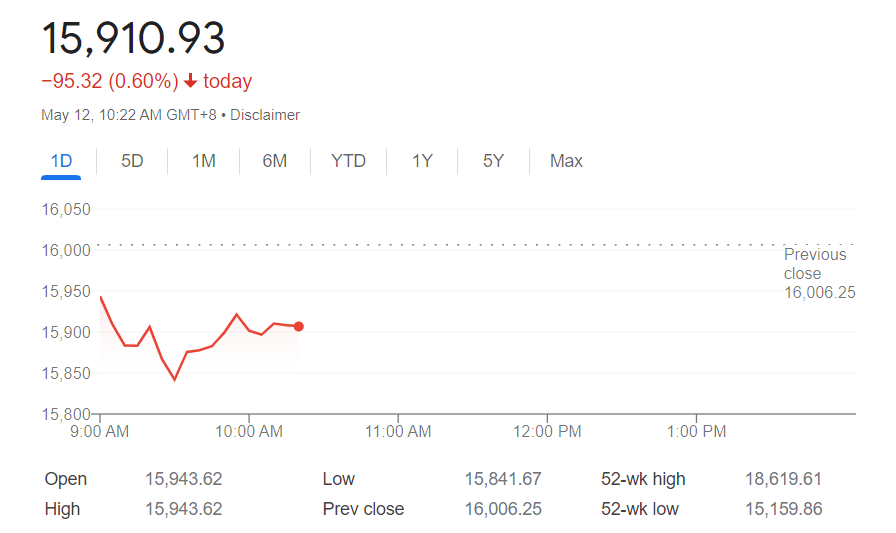Click the lowest dip on the price line
This screenshot has height=533, width=896.
(175, 379)
